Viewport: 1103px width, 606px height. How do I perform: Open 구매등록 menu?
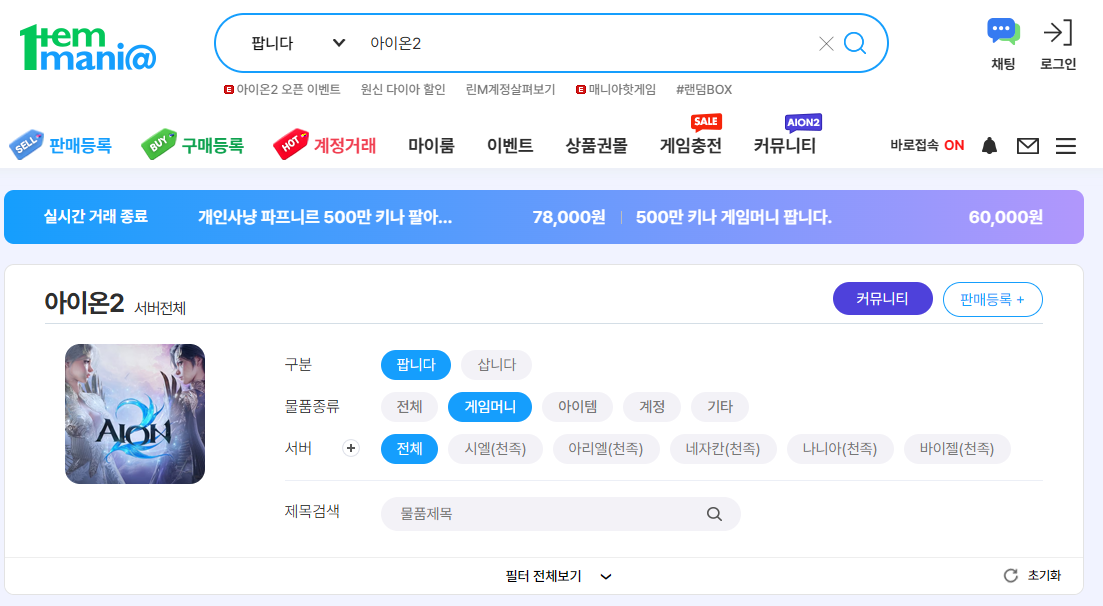212,146
